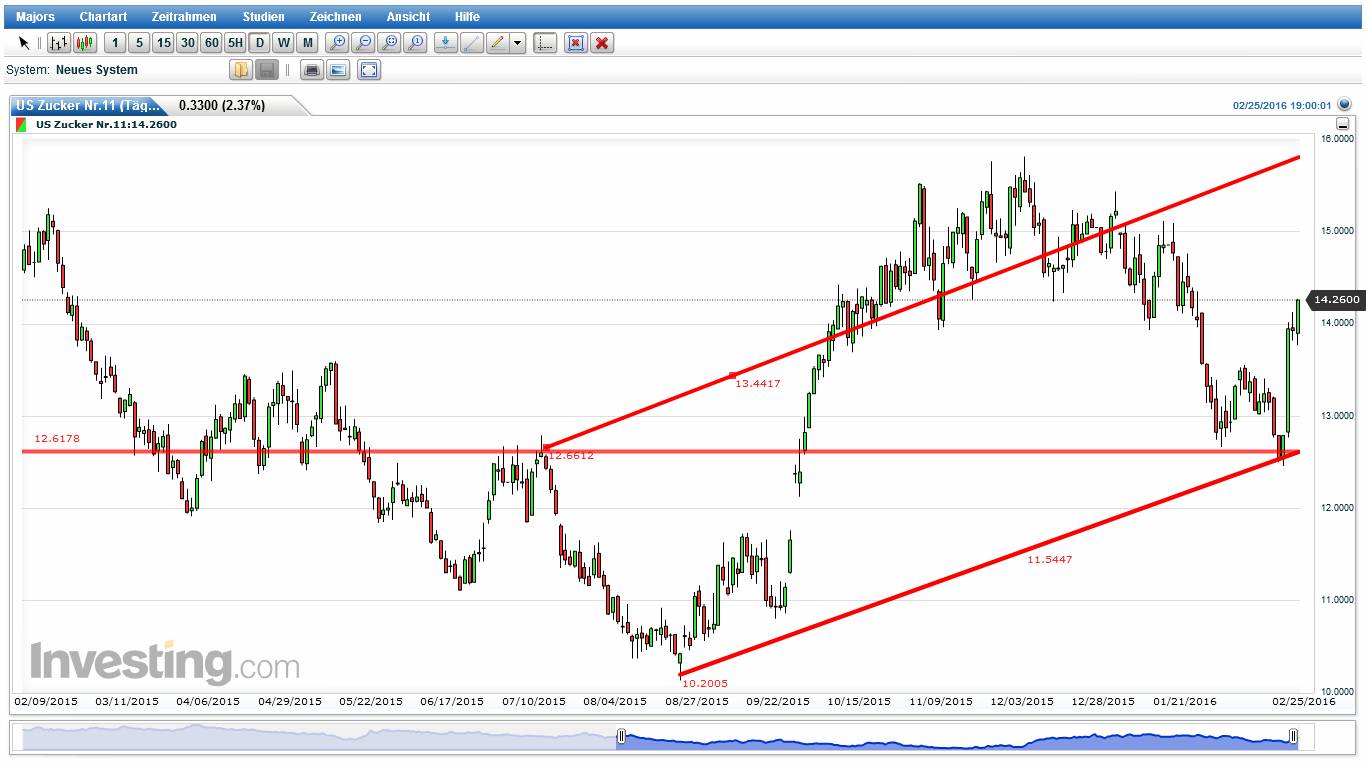Click the 02/25/2016 19:00:01 timestamp
This screenshot has height=768, width=1366.
click(x=1282, y=105)
